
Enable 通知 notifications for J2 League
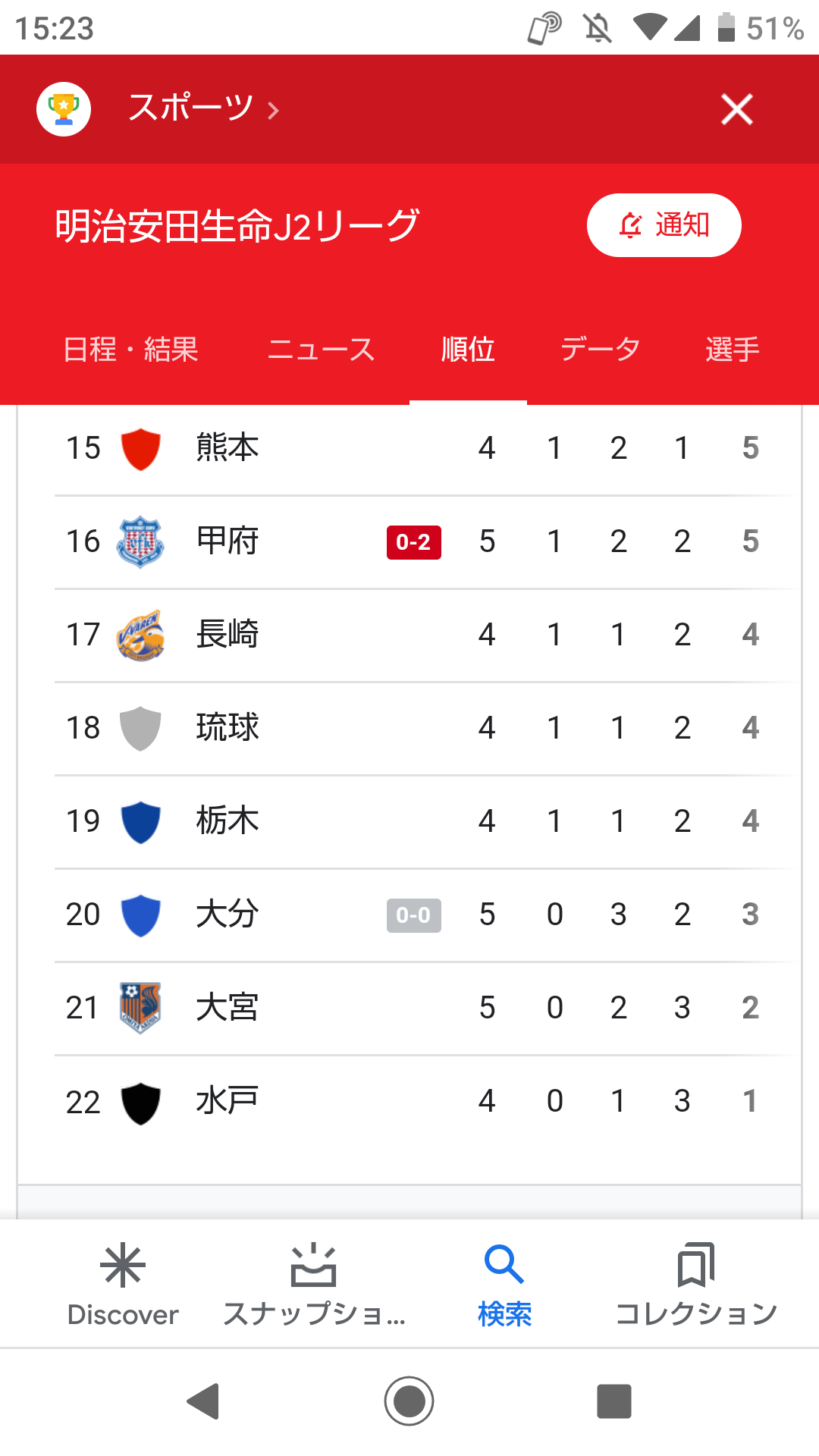pyautogui.click(x=664, y=225)
